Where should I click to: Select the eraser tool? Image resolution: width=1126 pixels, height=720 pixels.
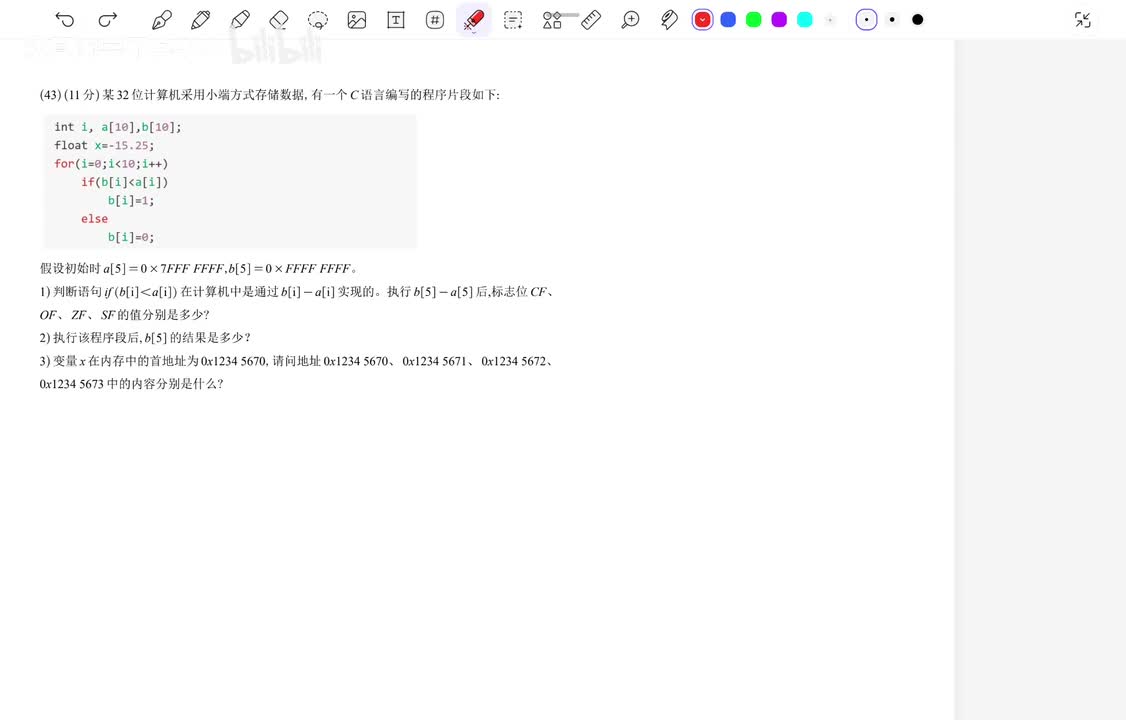pyautogui.click(x=279, y=19)
